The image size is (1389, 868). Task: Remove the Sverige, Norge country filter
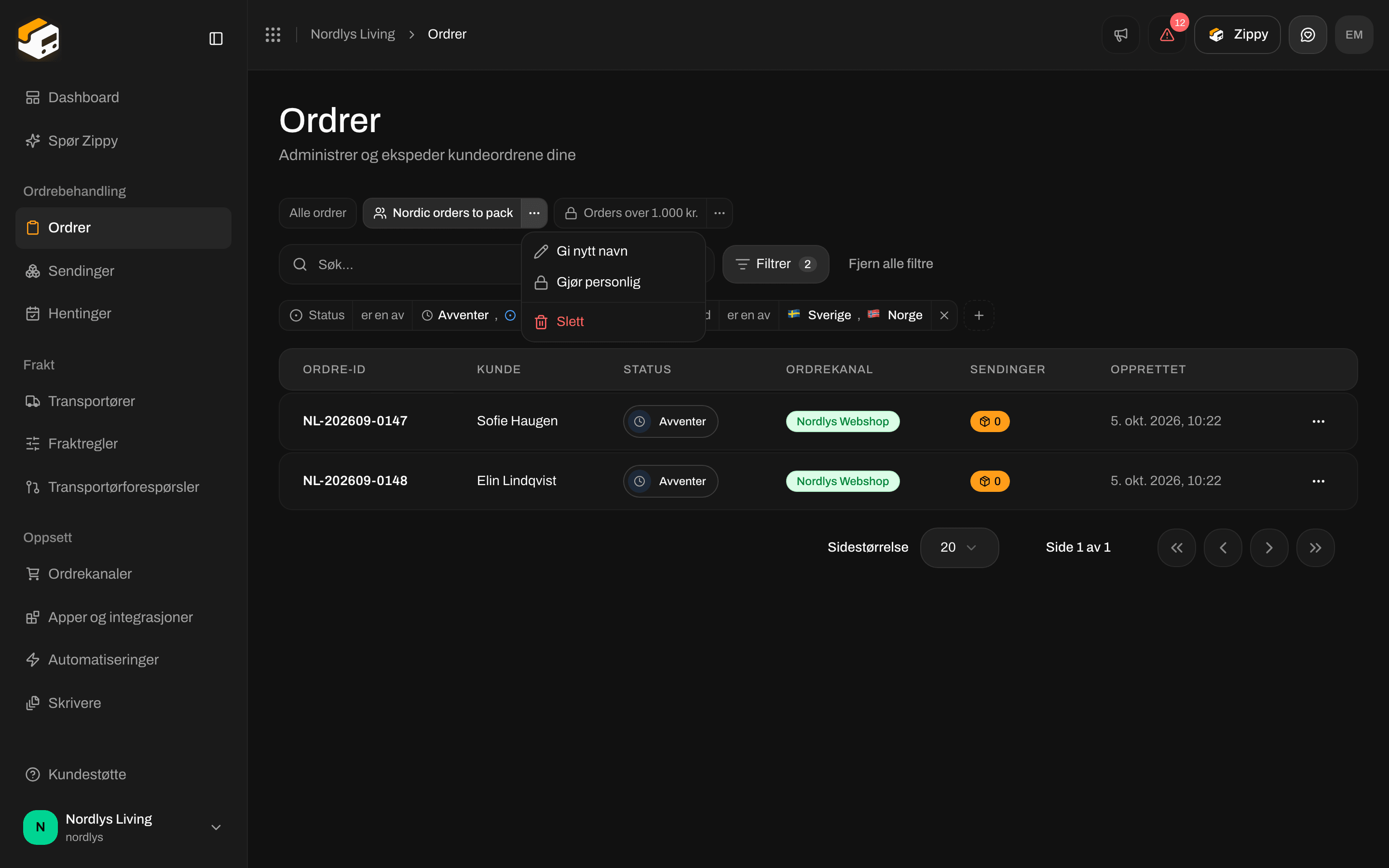point(943,315)
